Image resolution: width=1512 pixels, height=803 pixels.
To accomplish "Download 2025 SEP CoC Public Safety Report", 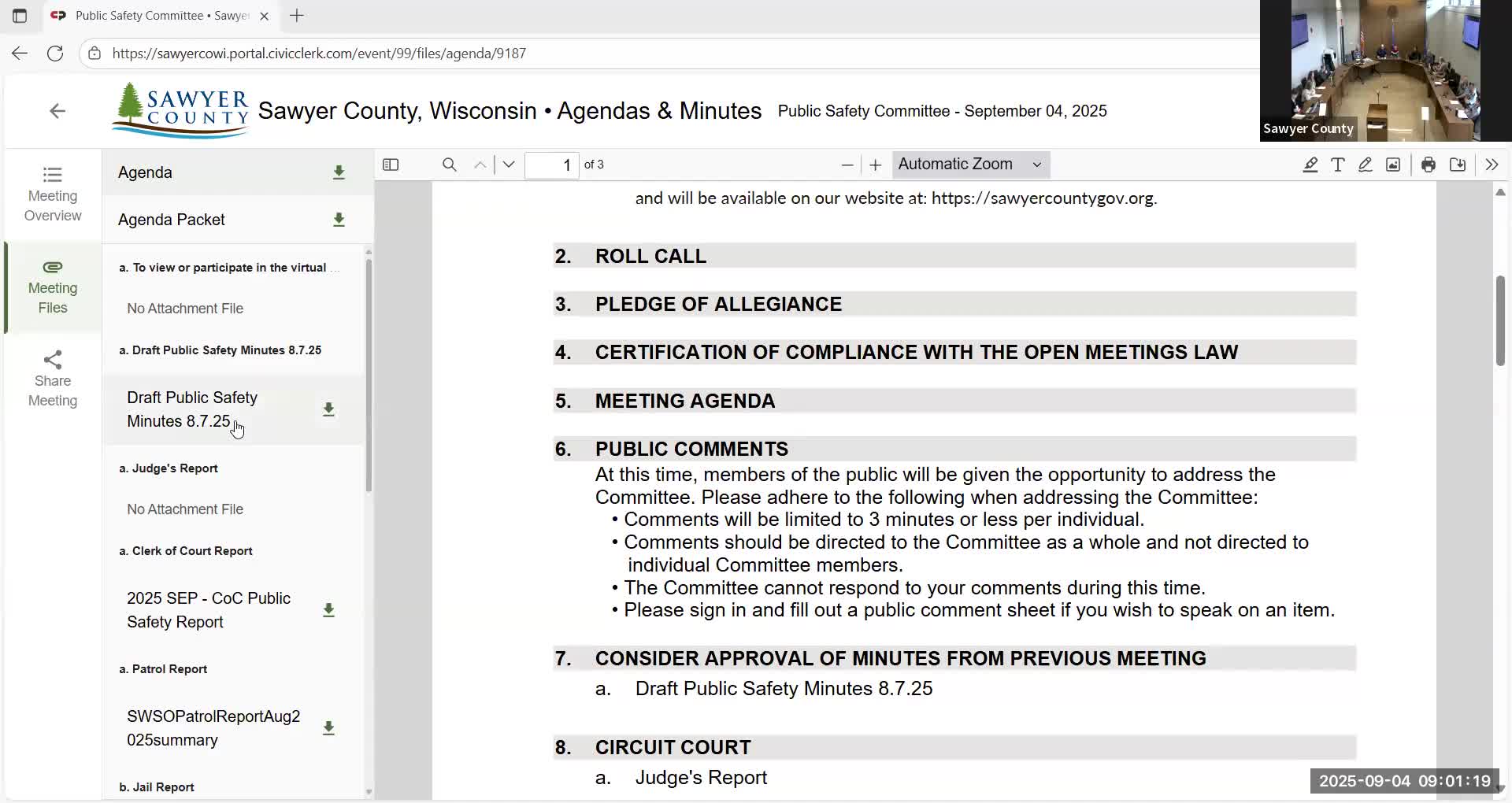I will pyautogui.click(x=328, y=610).
